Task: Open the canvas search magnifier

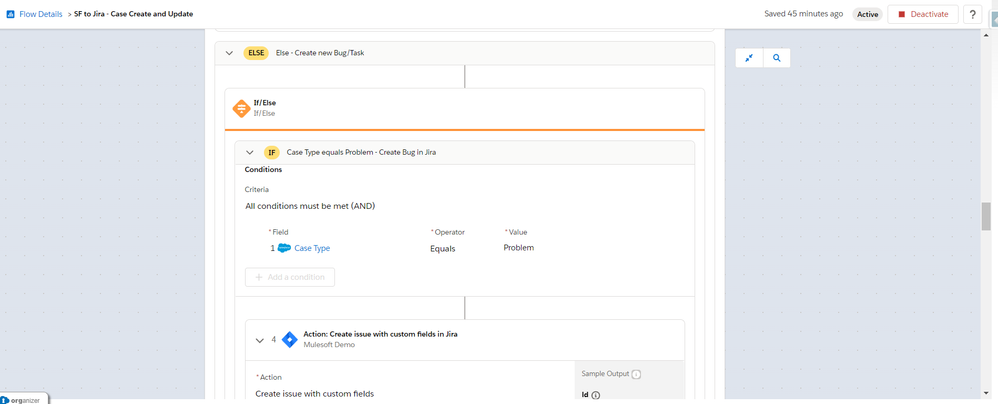Action: (777, 58)
